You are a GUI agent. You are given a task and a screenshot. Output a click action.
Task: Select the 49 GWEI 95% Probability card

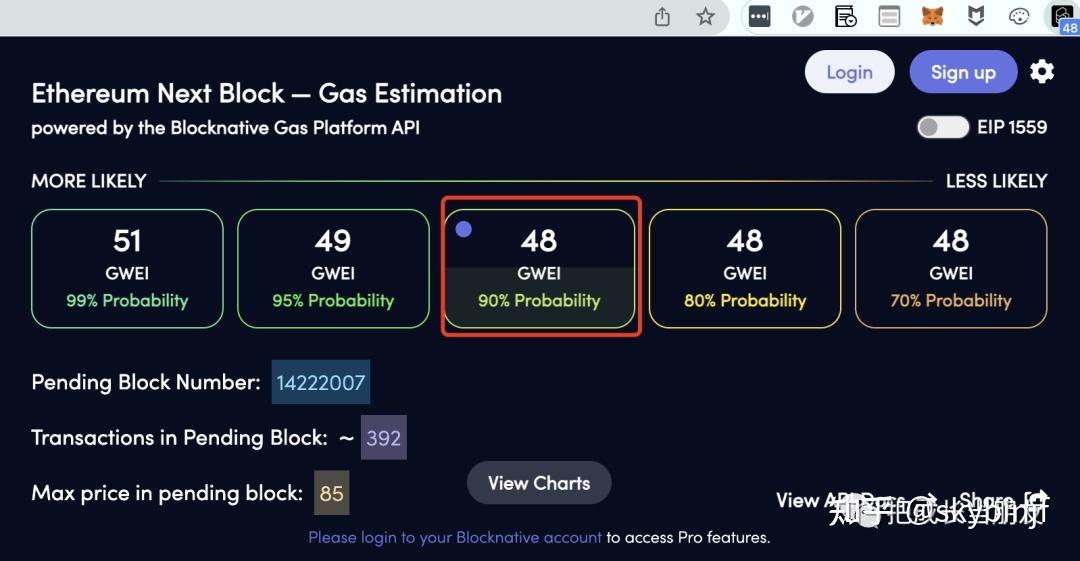[333, 269]
